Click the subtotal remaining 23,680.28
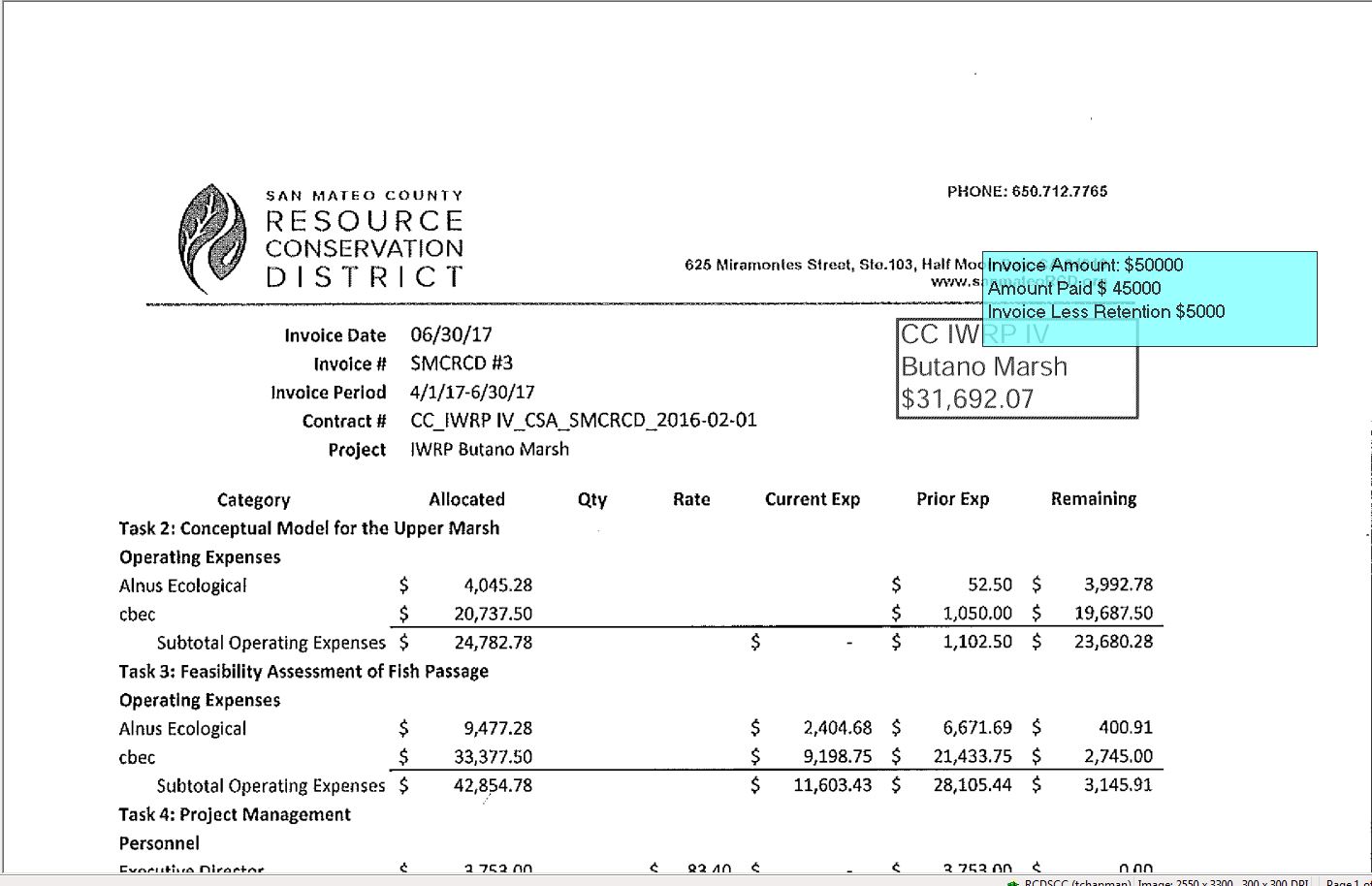The width and height of the screenshot is (1372, 886). (x=1114, y=642)
